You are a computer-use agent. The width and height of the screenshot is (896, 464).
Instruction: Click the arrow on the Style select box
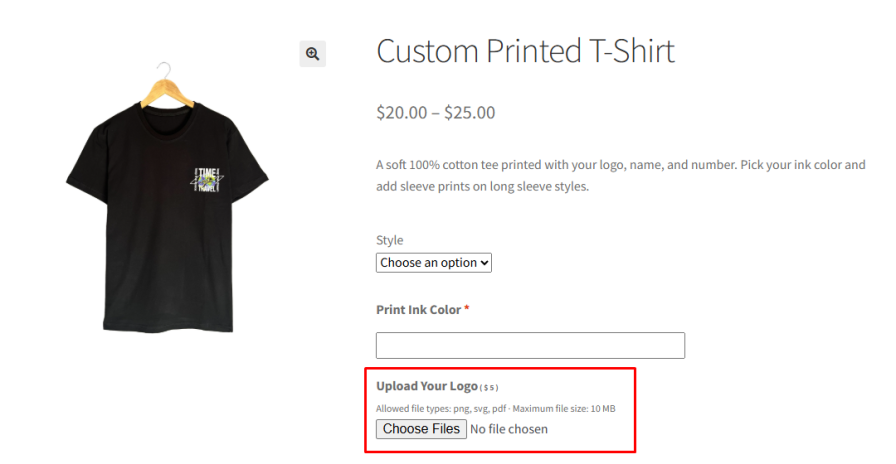484,263
